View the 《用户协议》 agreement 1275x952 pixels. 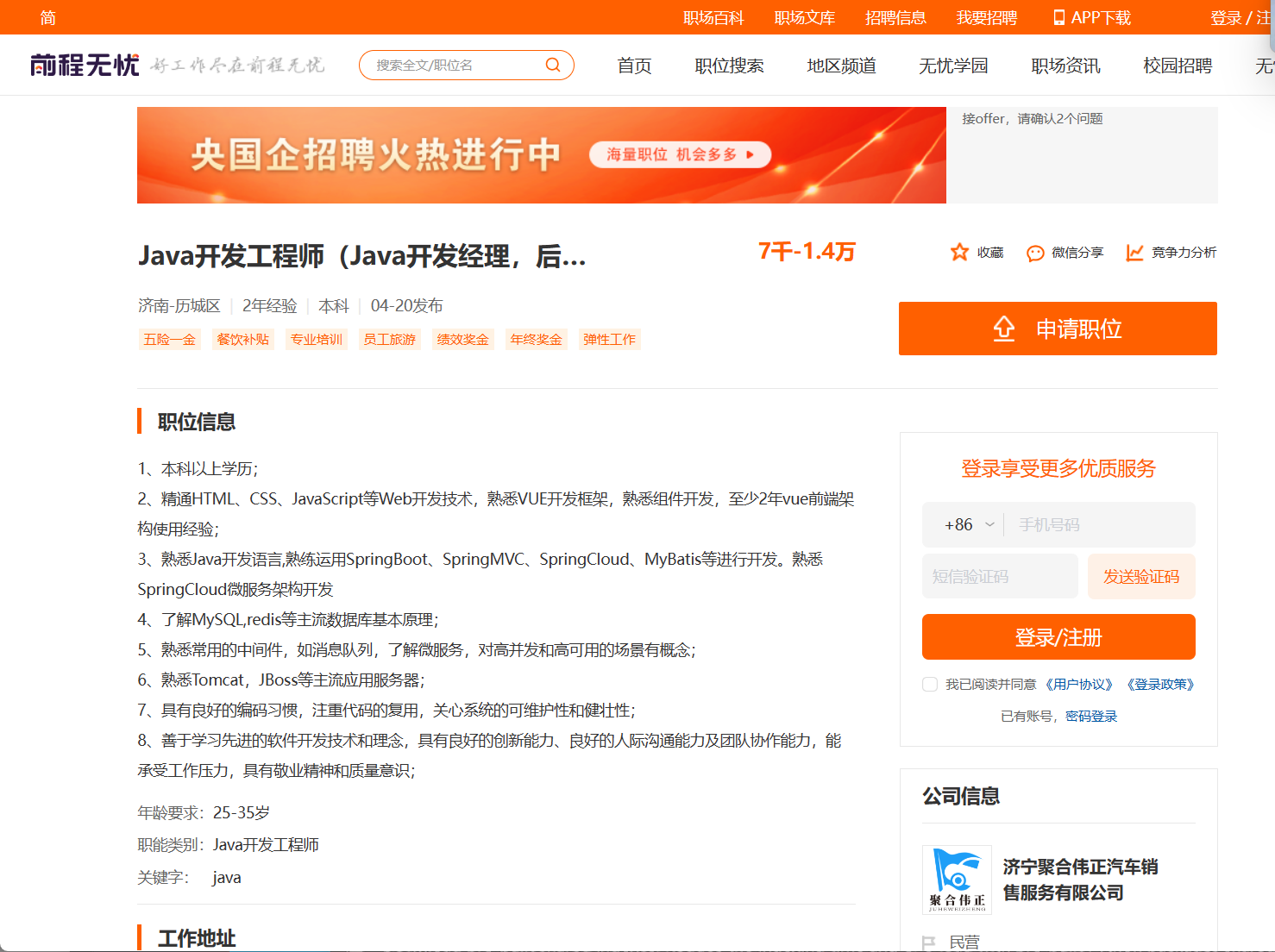pos(1081,684)
